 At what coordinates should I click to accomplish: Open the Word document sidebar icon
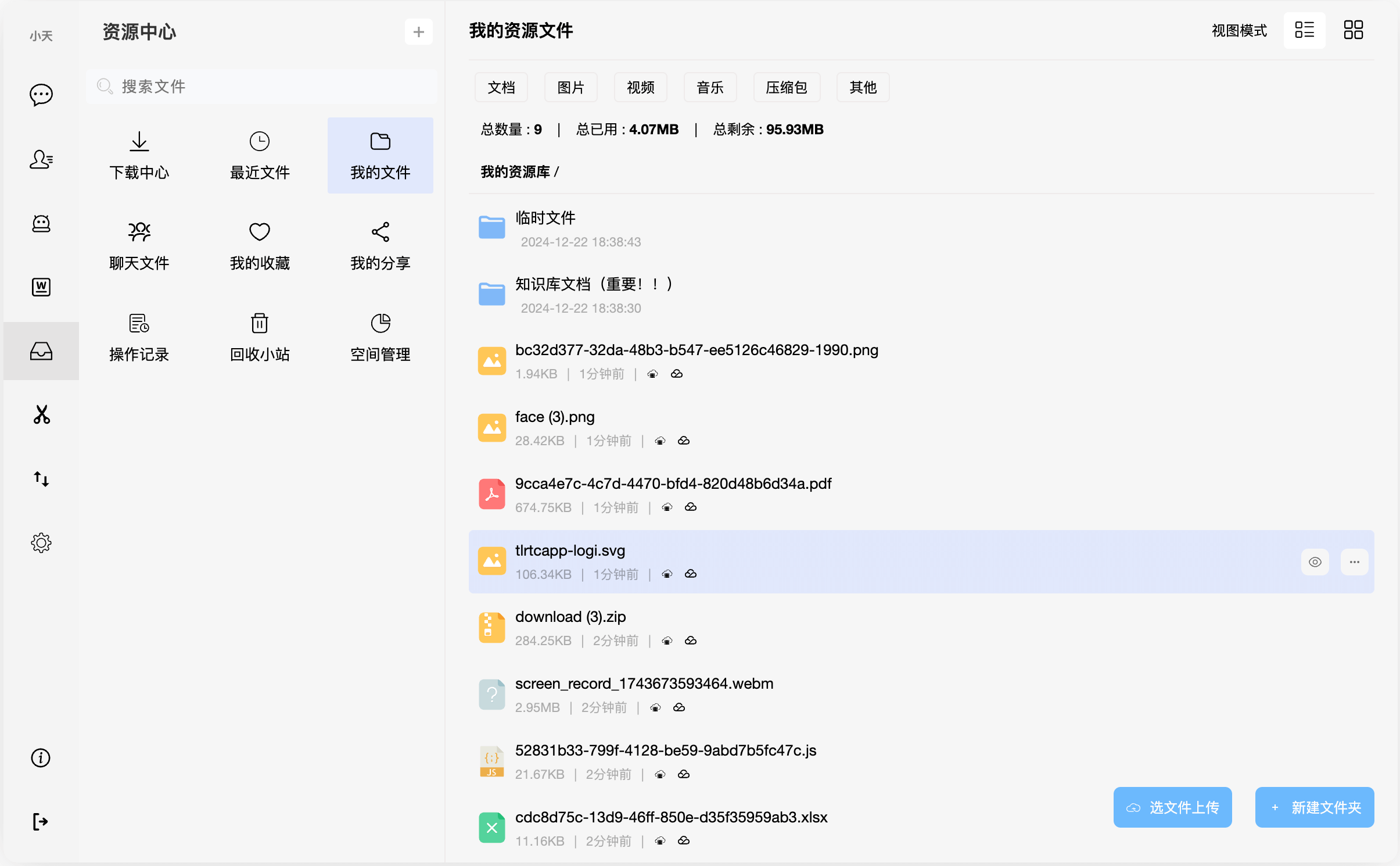(41, 287)
